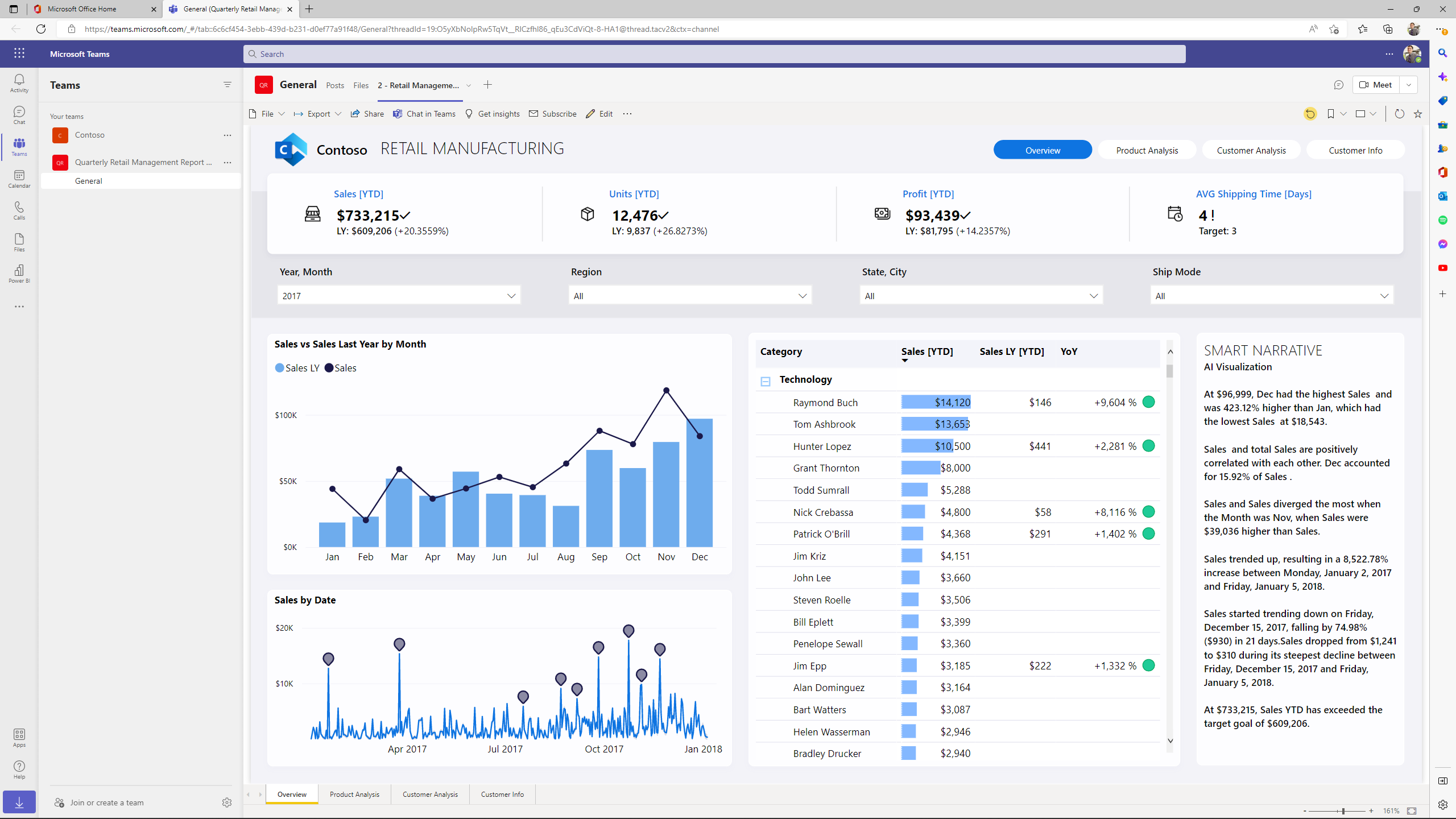
Task: Click Sales [YTD] column header to sort
Action: point(926,351)
